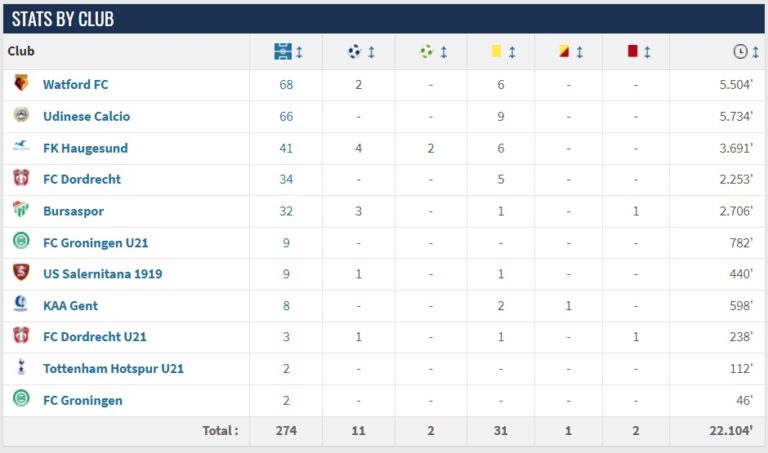Open the Udinese Calcio club link
Viewport: 768px width, 453px height.
pos(86,116)
